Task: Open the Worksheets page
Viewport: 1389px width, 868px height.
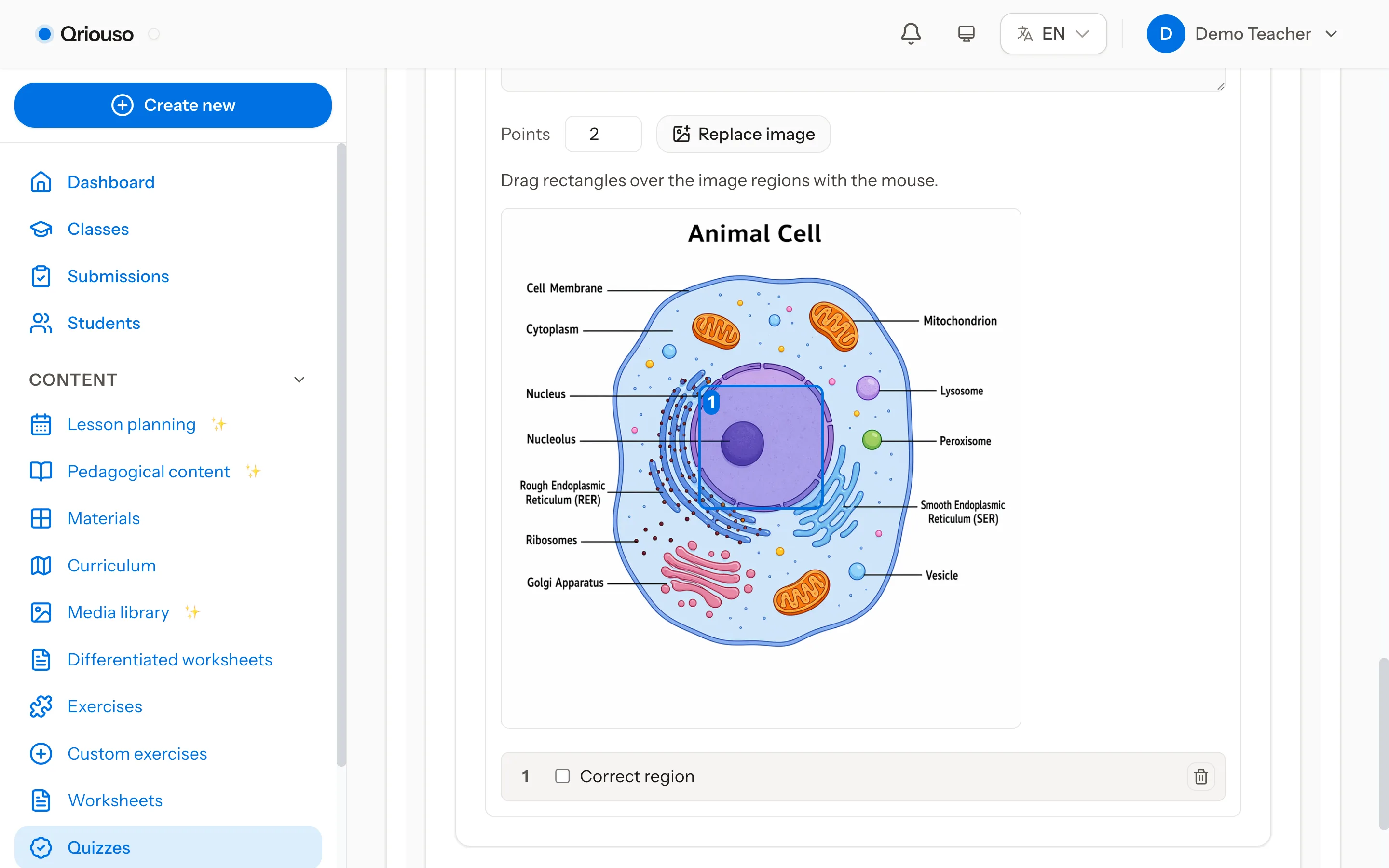Action: click(115, 800)
